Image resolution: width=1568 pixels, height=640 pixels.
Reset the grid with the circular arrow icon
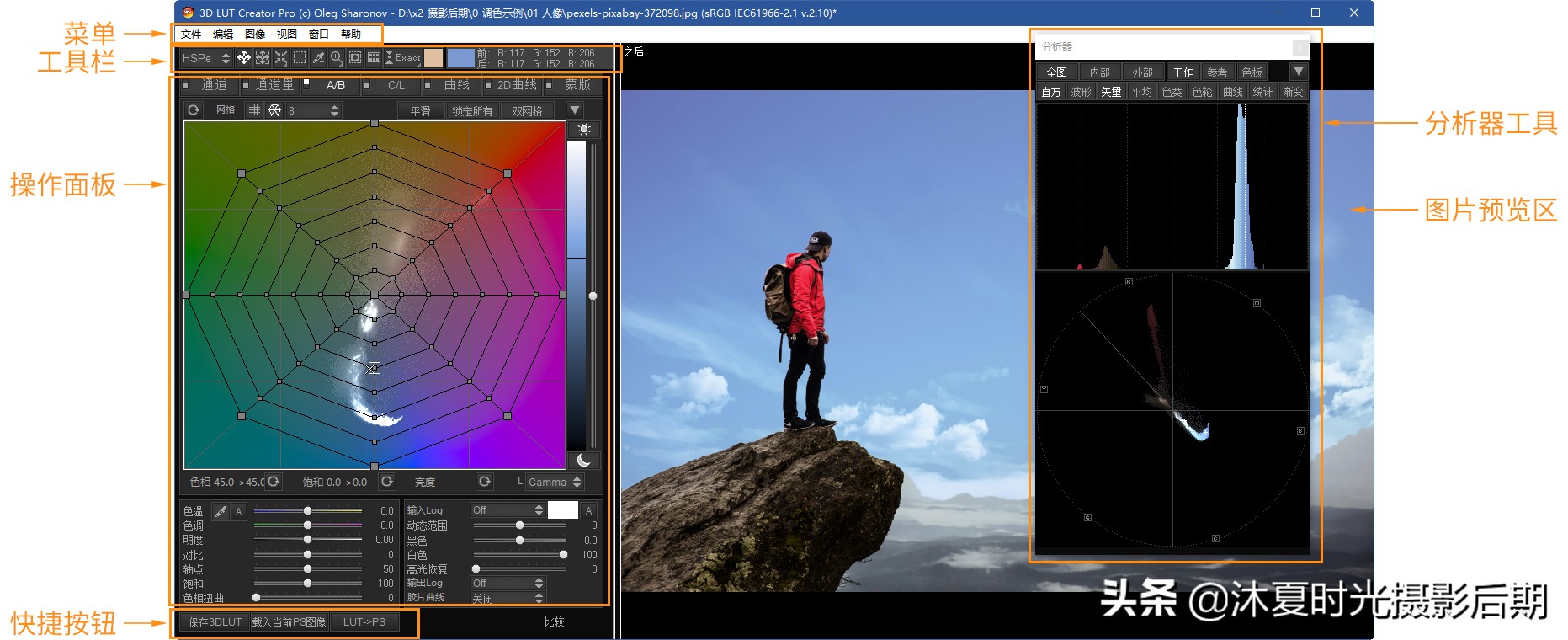tap(194, 110)
